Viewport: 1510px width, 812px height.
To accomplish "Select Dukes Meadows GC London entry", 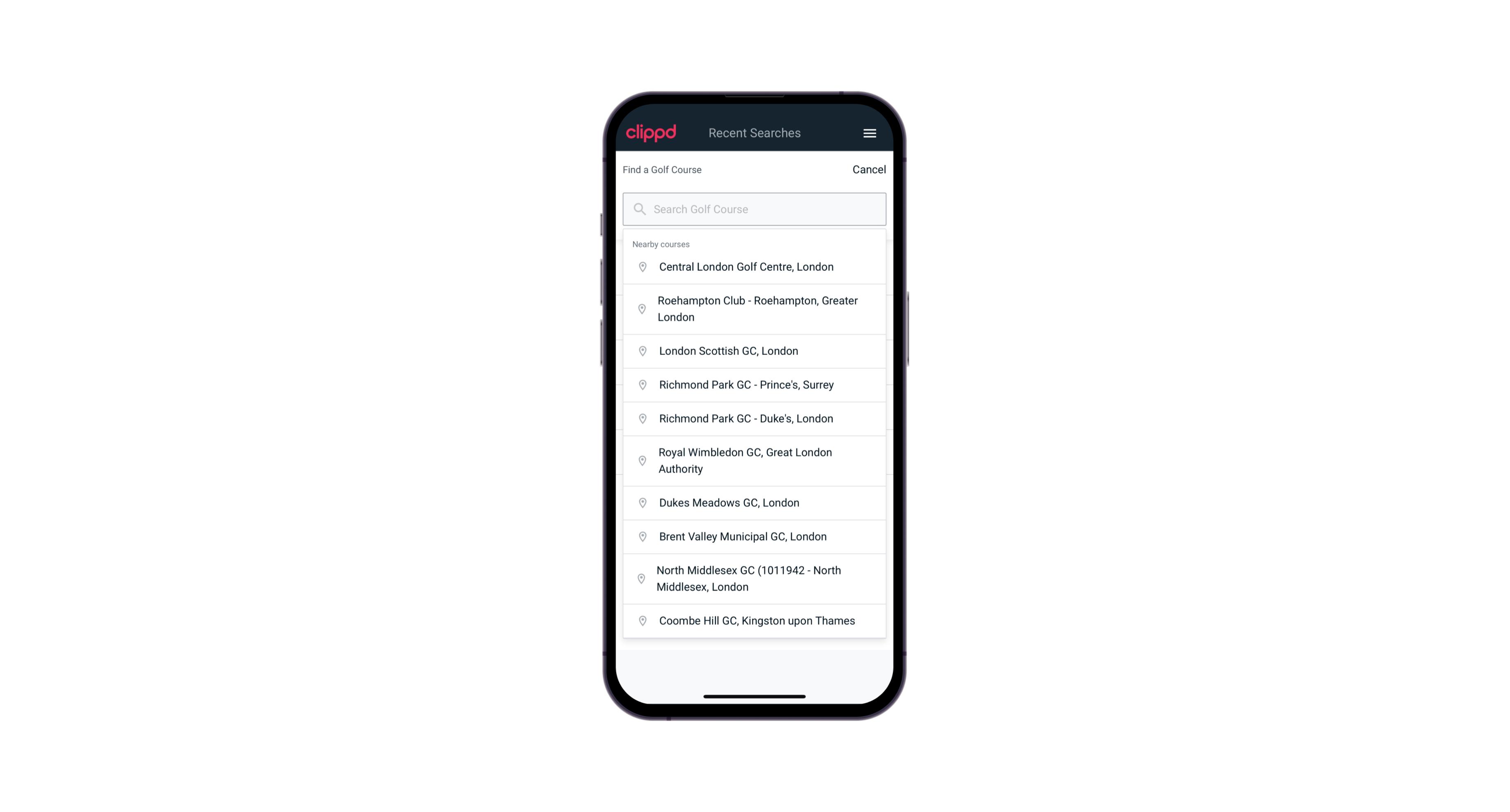I will click(x=754, y=502).
